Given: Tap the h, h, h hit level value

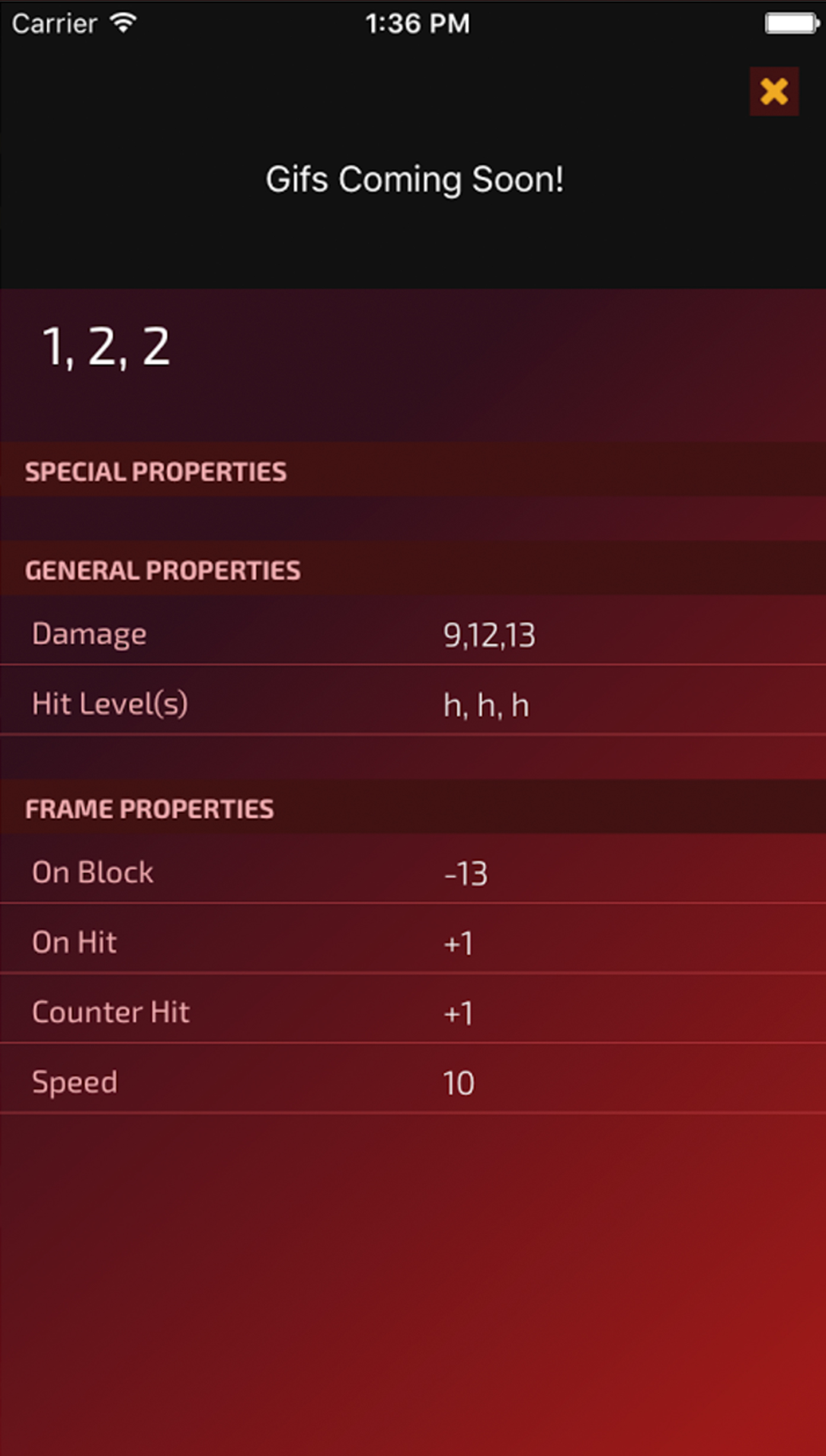Looking at the screenshot, I should pos(486,705).
